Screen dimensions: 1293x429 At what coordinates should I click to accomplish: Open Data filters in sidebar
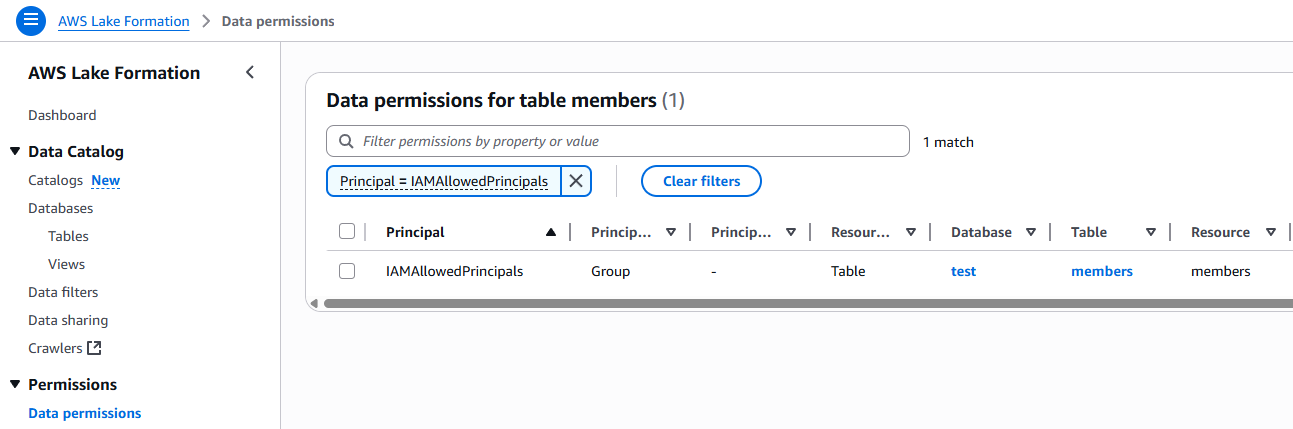(x=63, y=292)
